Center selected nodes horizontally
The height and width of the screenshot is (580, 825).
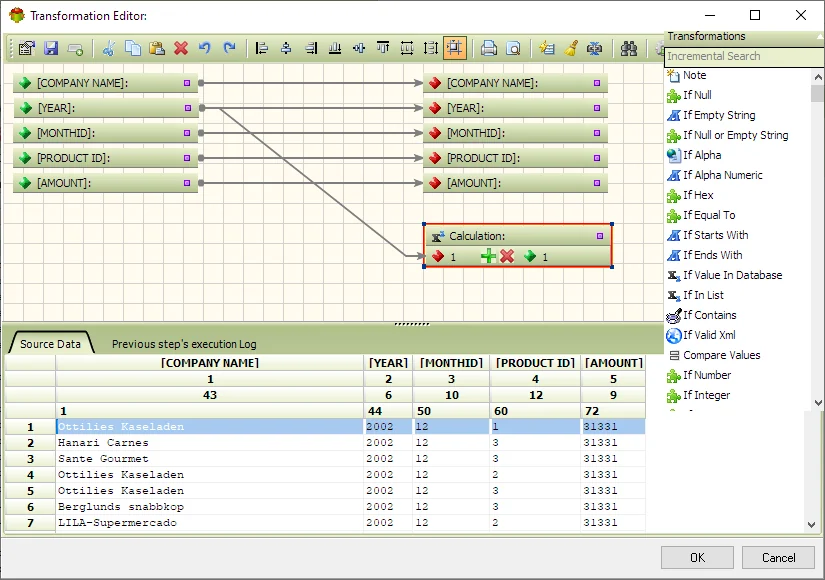[x=286, y=48]
